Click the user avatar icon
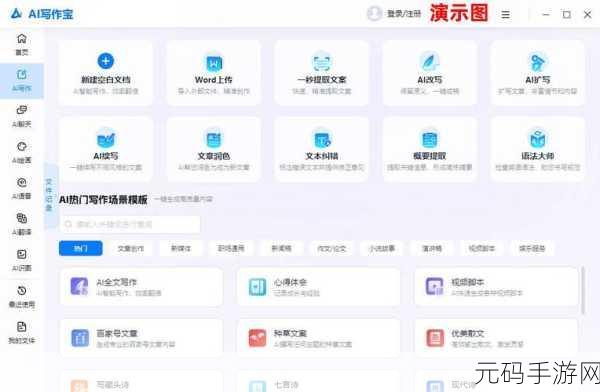Image resolution: width=600 pixels, height=392 pixels. tap(374, 14)
